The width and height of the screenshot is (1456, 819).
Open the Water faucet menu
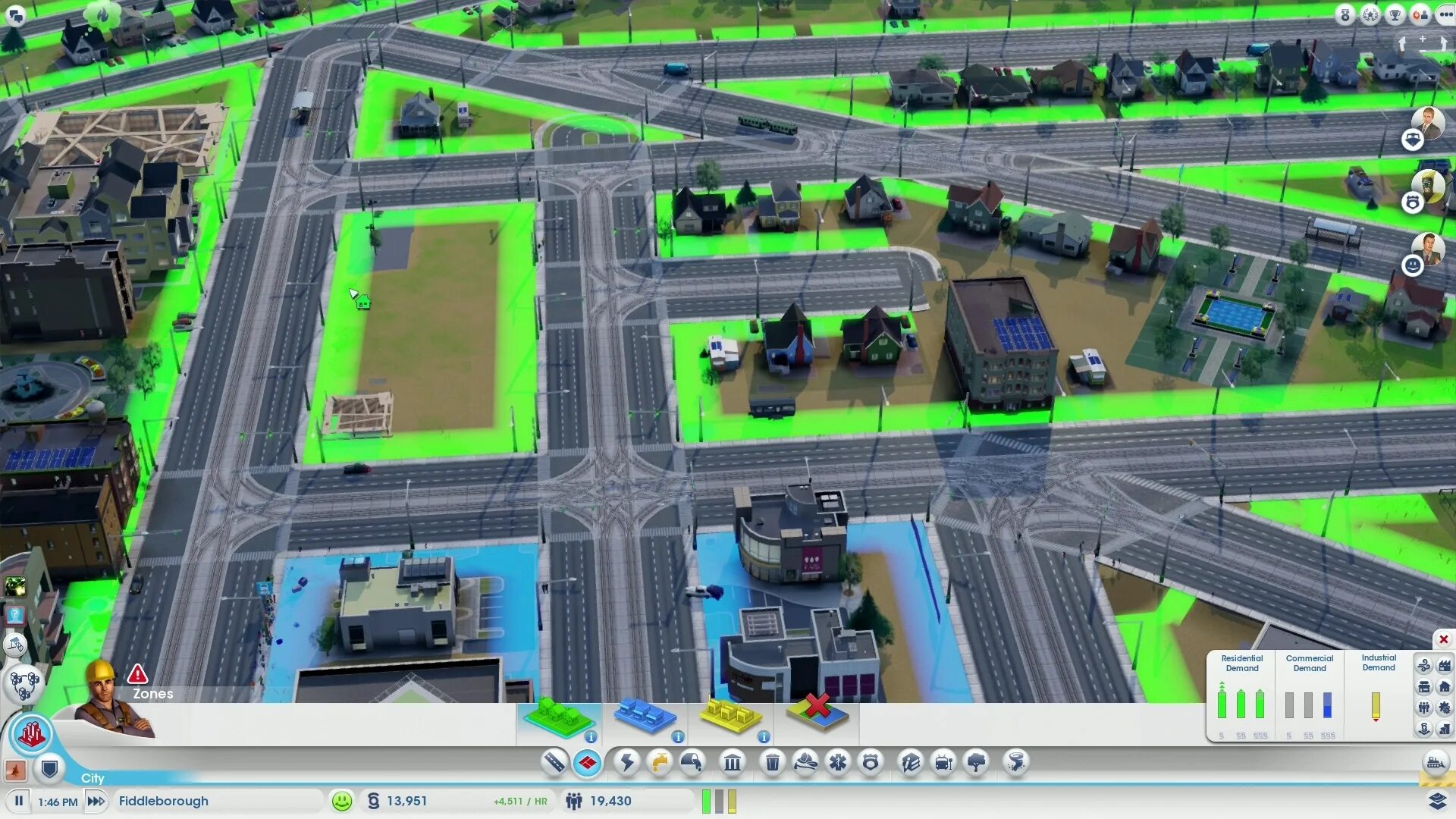click(x=660, y=761)
